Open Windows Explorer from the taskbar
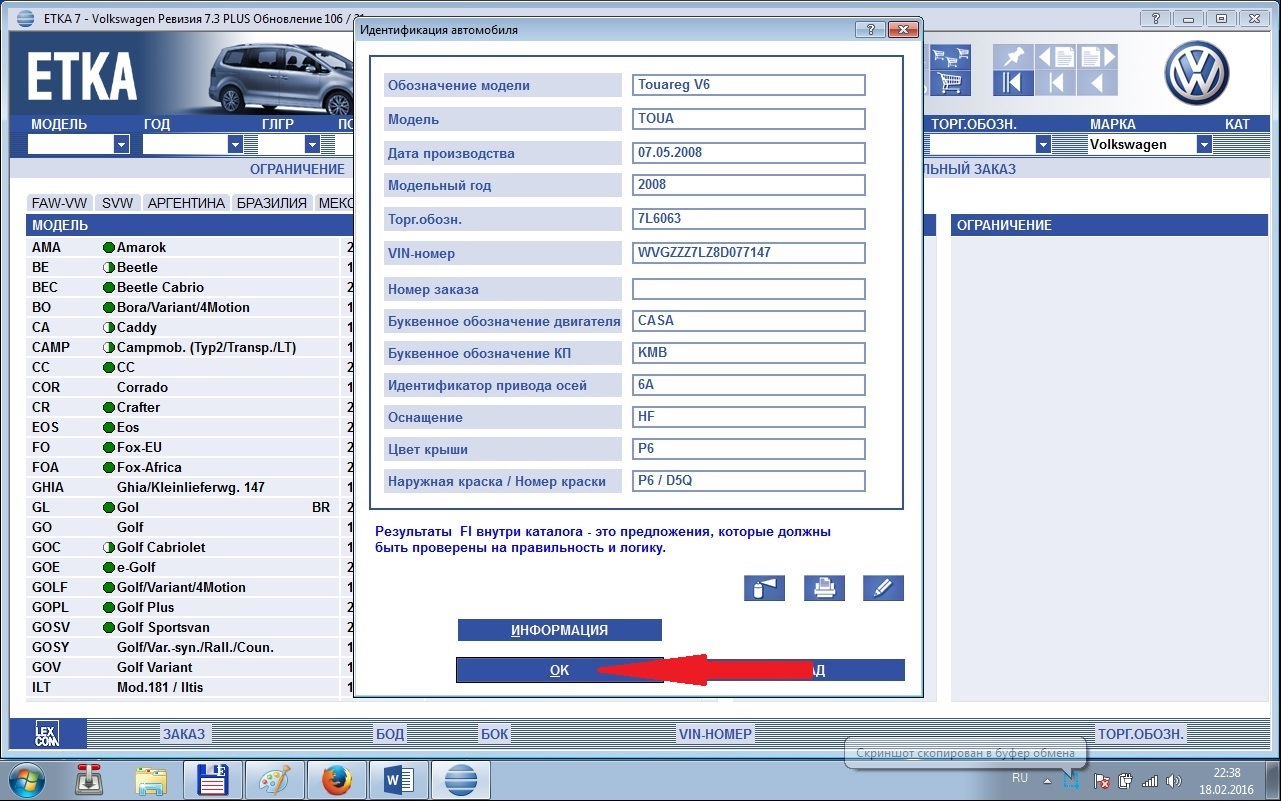1281x801 pixels. [x=150, y=779]
